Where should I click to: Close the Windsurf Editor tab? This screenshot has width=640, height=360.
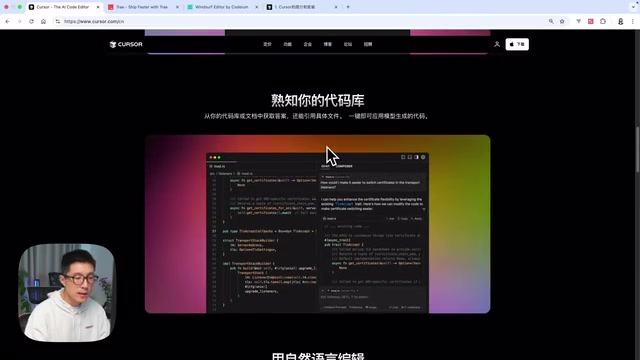(256, 7)
